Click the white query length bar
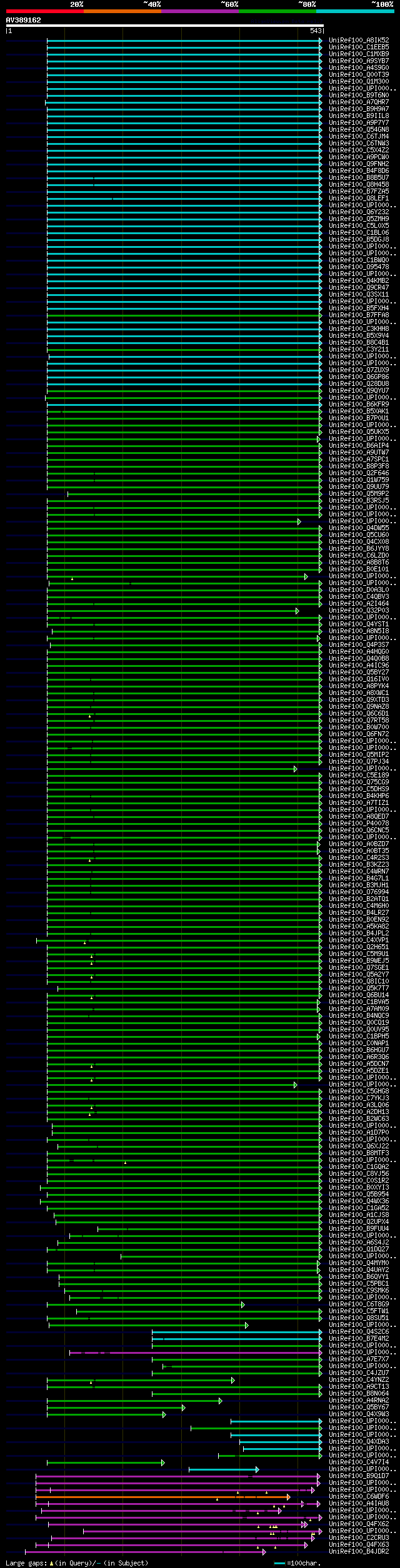This screenshot has height=1568, width=400. point(164,26)
